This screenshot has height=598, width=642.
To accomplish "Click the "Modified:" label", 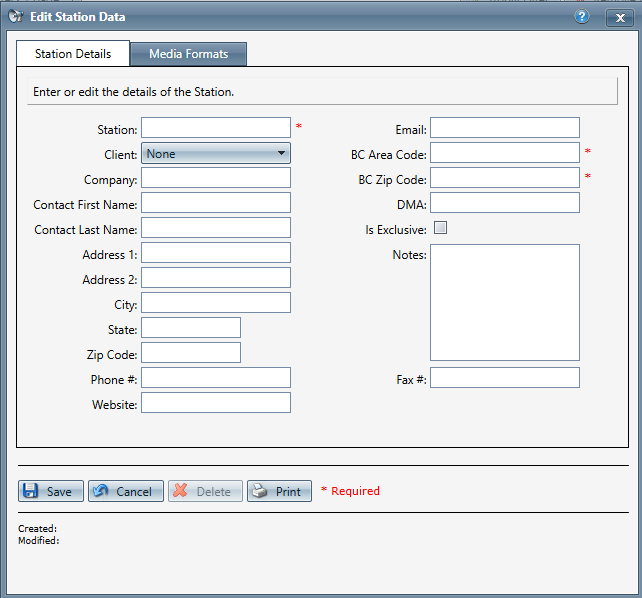I will click(38, 540).
